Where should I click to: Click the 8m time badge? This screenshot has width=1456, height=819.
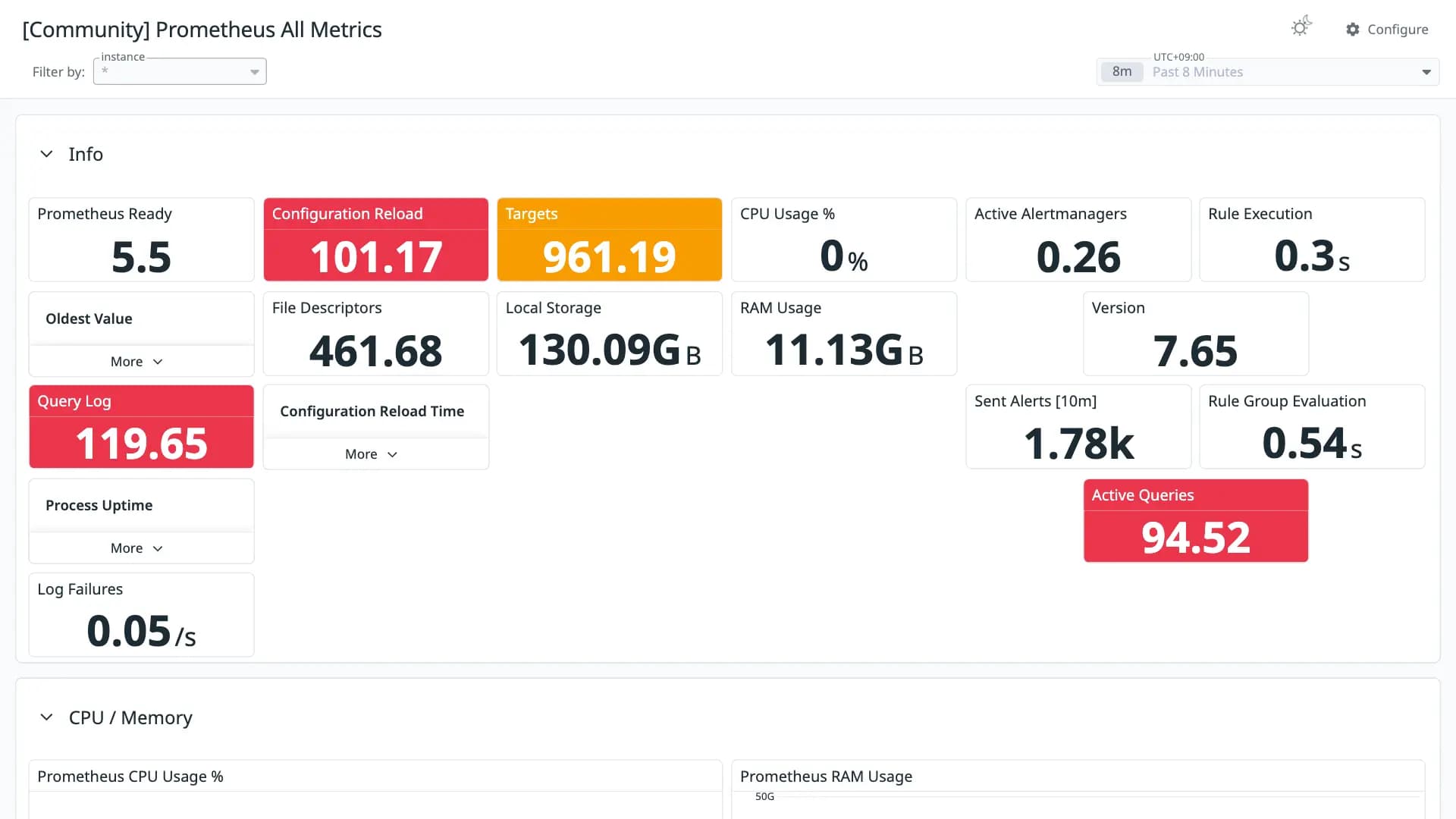click(1122, 72)
